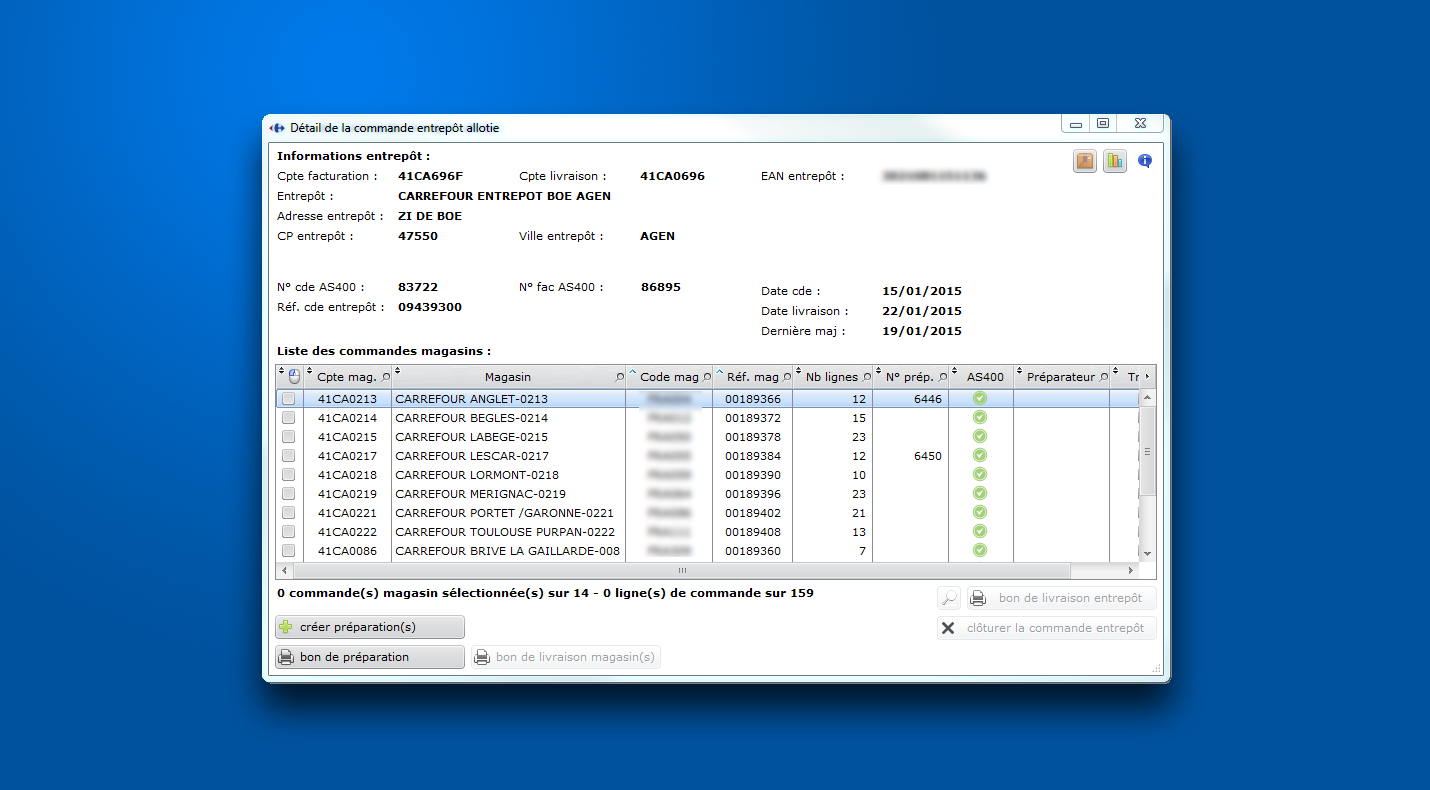The width and height of the screenshot is (1430, 790).
Task: Check the CARREFOUR PORTET /GARONNE-0221 row box
Action: (288, 513)
